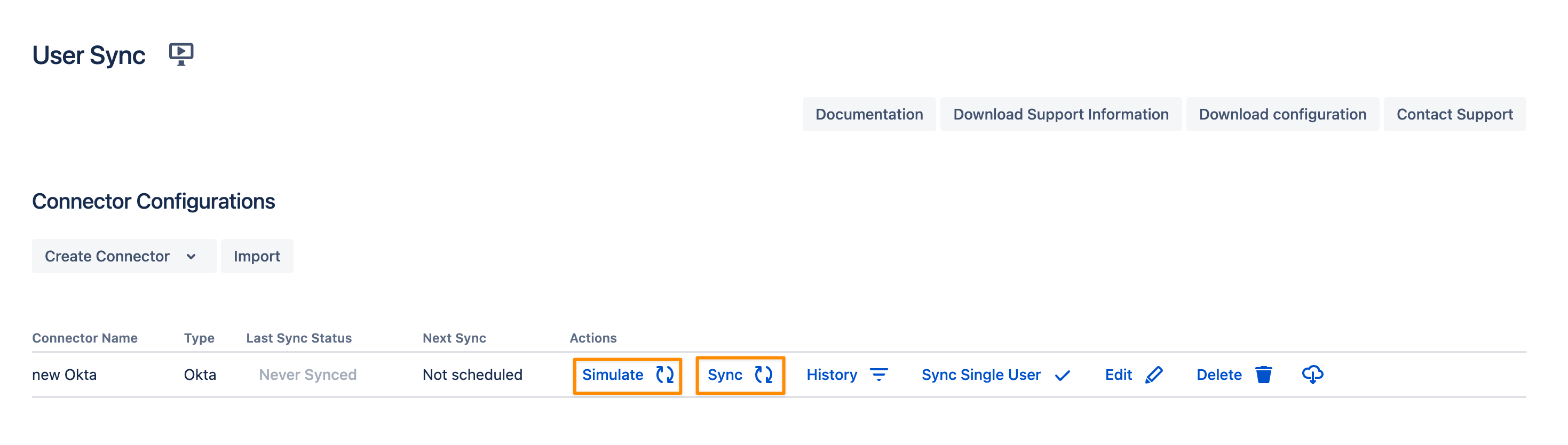Click the Import button
1568x445 pixels.
256,256
